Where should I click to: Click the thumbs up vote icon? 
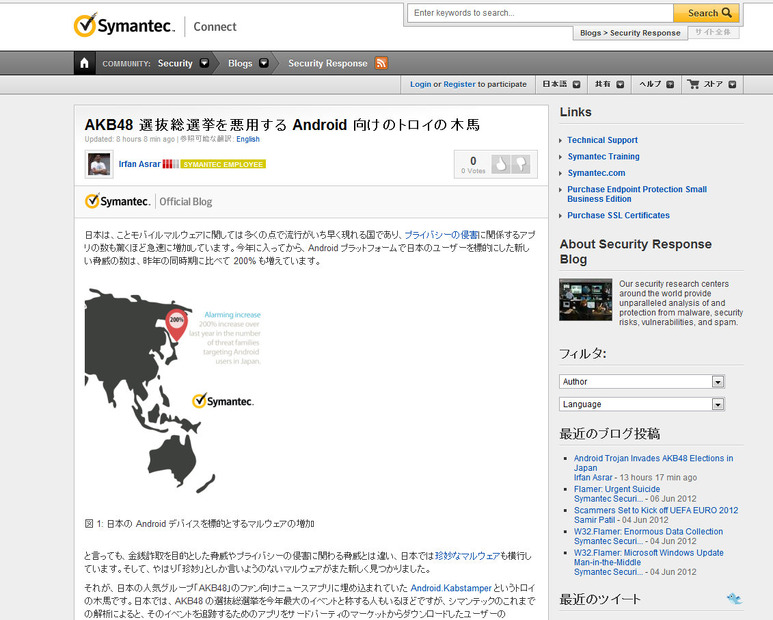point(500,164)
